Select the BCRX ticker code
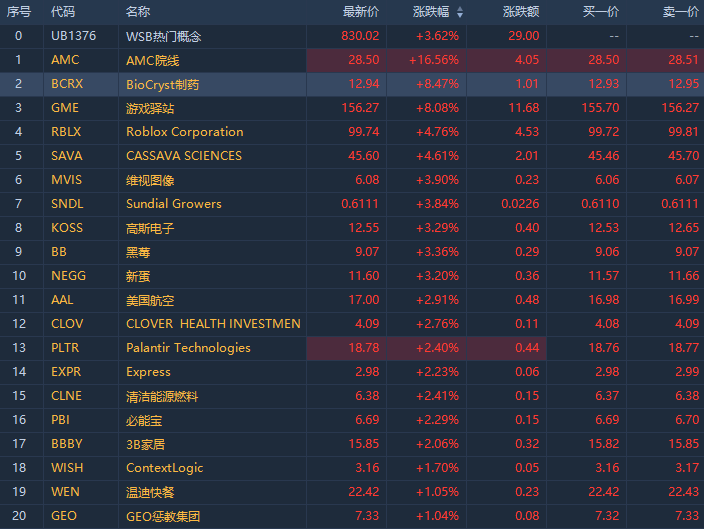This screenshot has width=704, height=529. [67, 84]
